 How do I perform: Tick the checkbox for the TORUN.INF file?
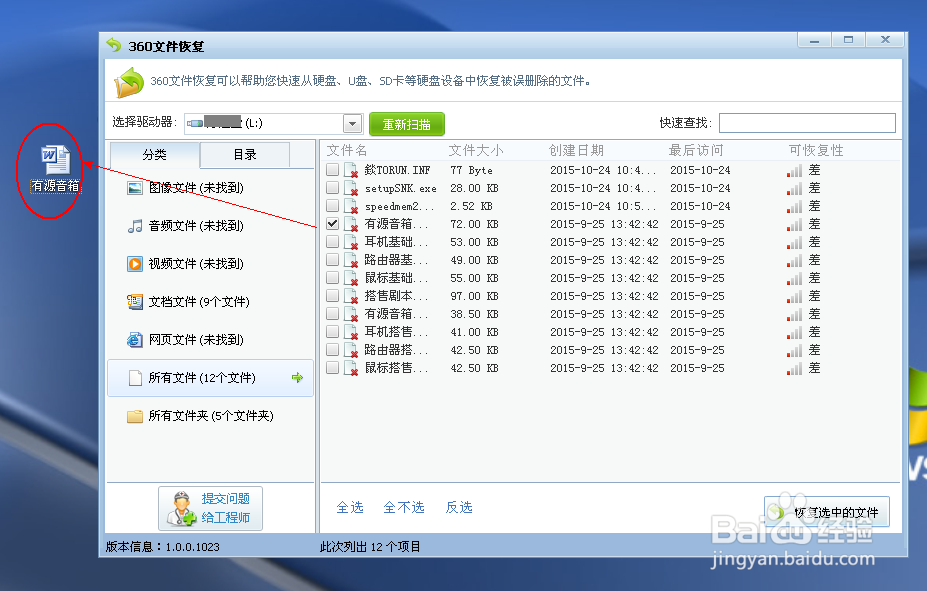click(x=332, y=170)
